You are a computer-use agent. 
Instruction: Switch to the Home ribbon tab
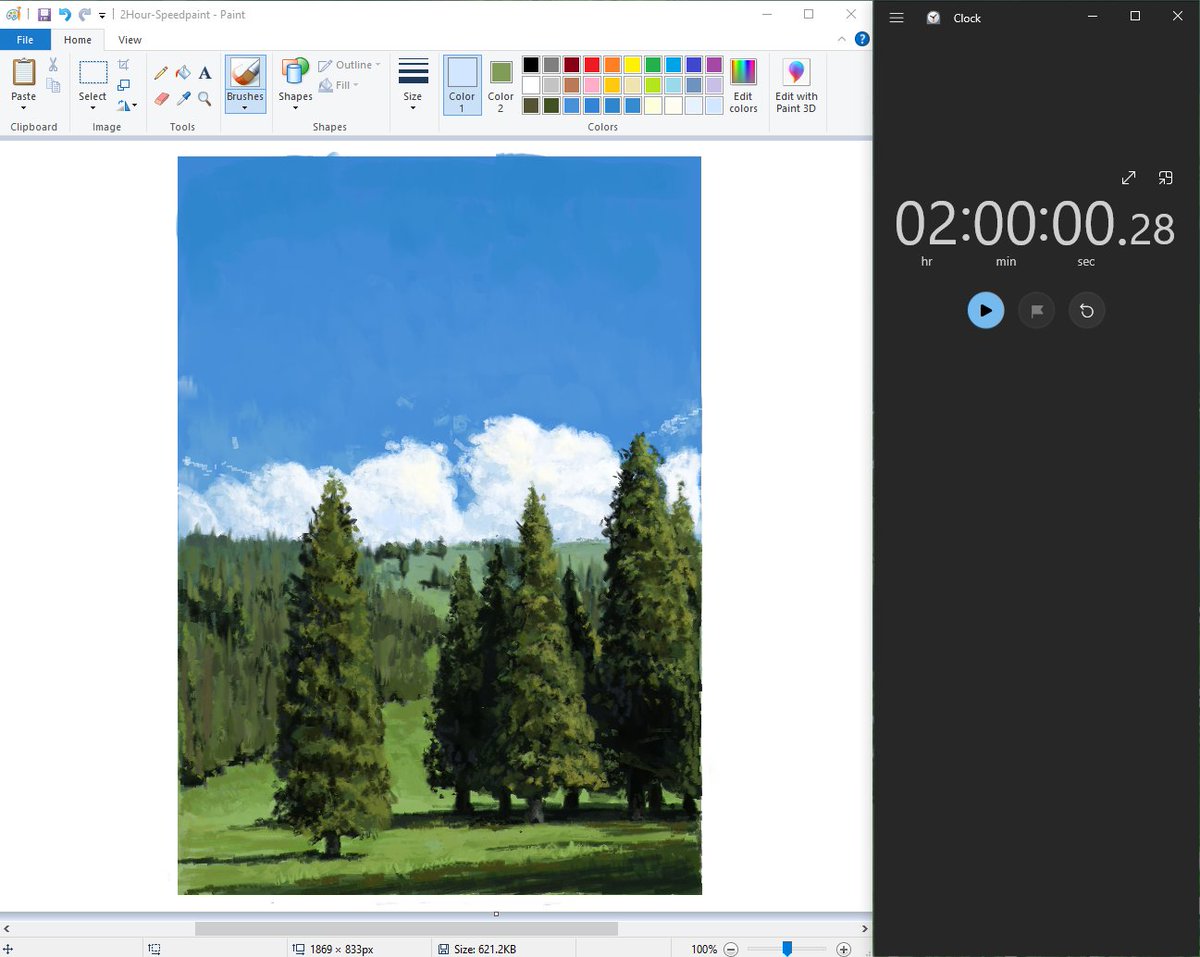coord(77,40)
